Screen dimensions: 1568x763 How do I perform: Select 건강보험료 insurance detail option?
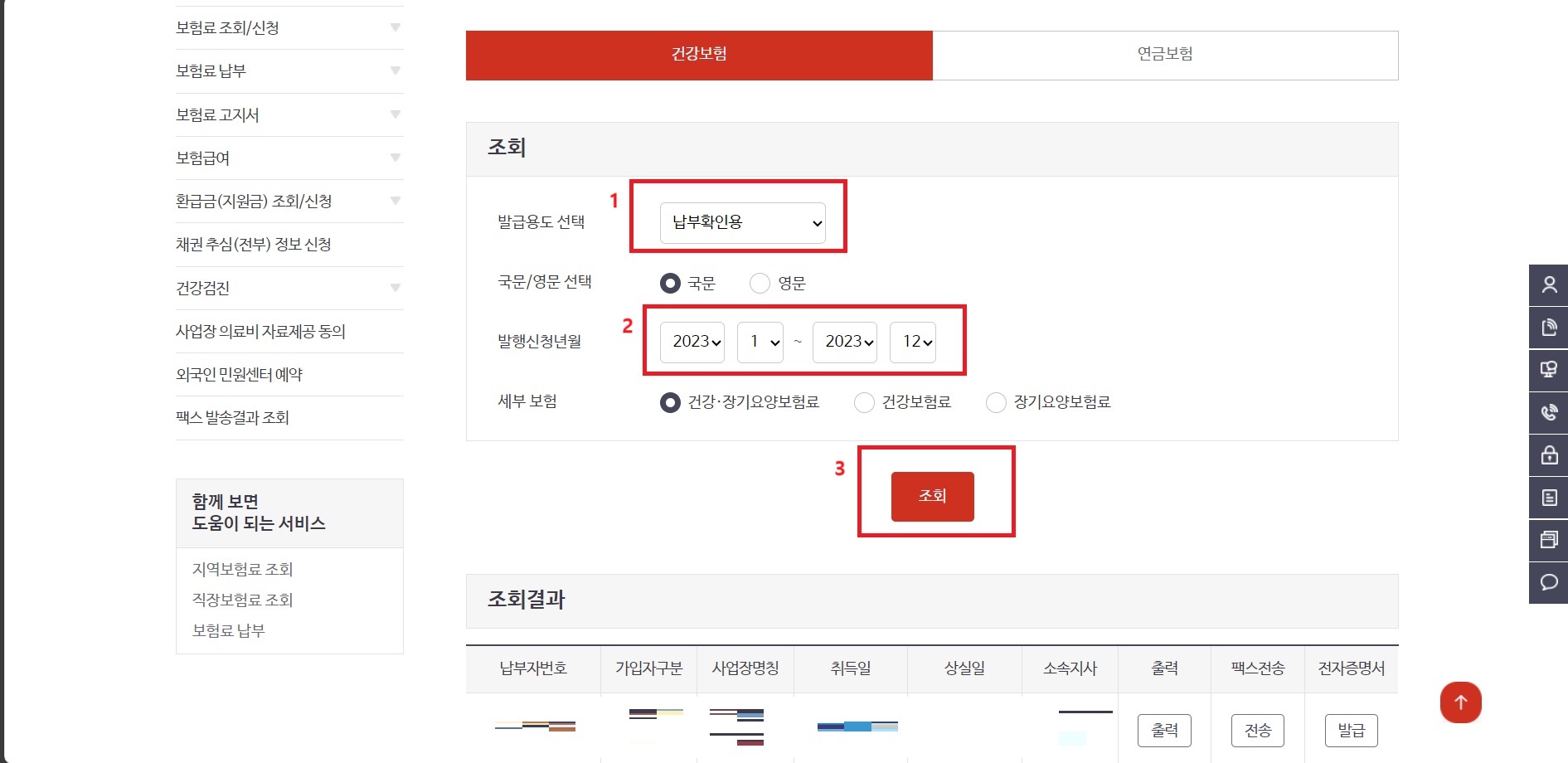pyautogui.click(x=864, y=402)
